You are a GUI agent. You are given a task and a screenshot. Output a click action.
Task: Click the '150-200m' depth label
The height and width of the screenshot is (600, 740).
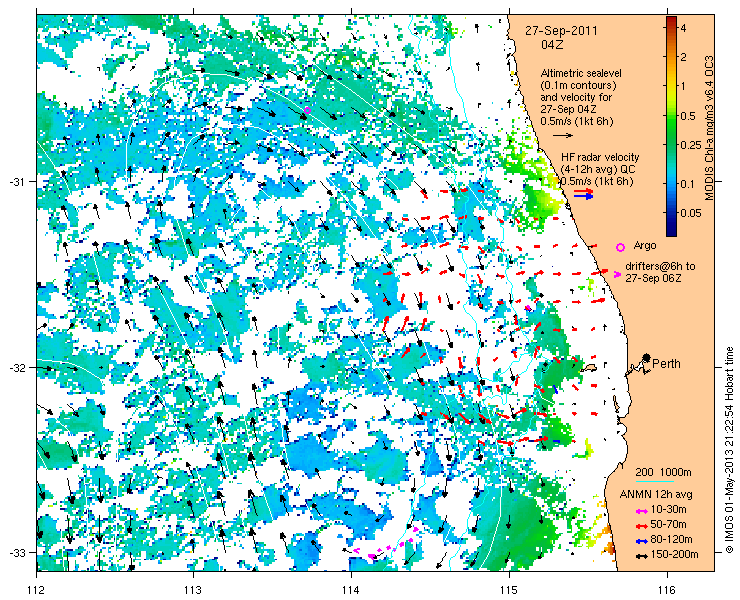674,554
